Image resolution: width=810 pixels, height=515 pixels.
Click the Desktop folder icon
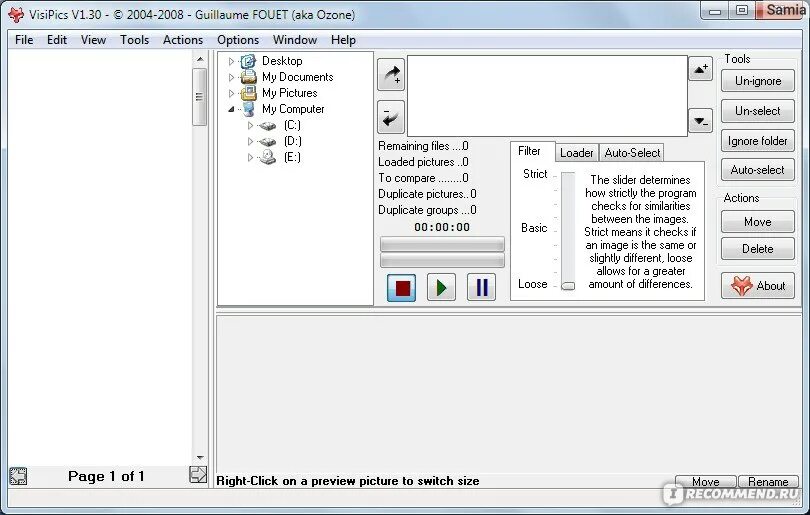click(248, 61)
